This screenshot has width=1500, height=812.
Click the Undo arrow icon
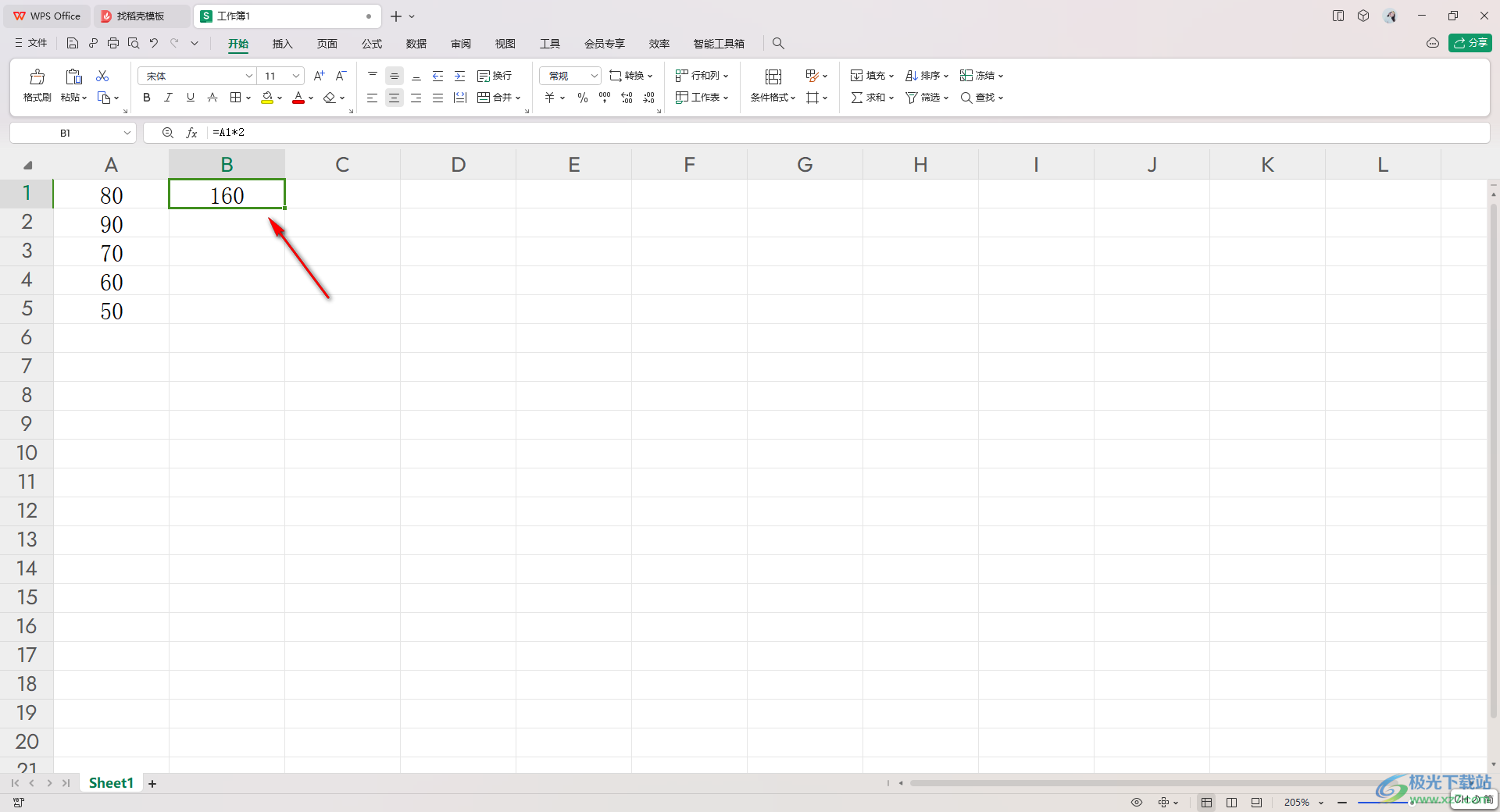[154, 43]
